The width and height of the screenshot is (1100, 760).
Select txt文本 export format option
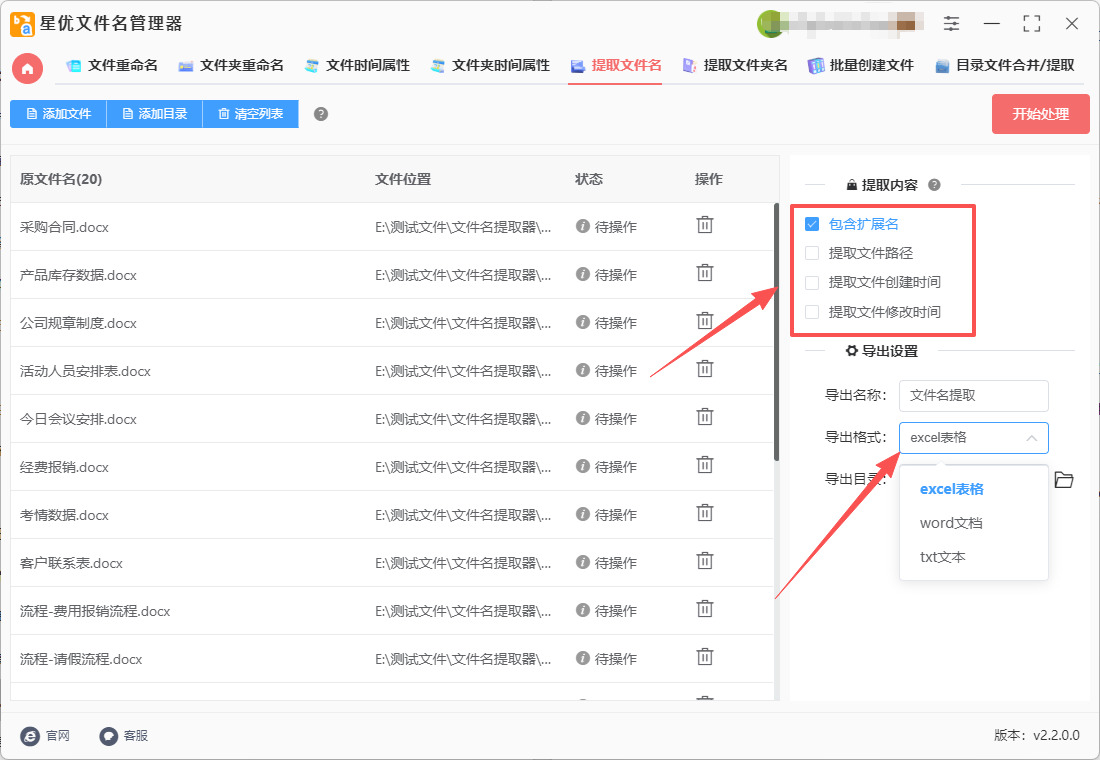point(943,557)
